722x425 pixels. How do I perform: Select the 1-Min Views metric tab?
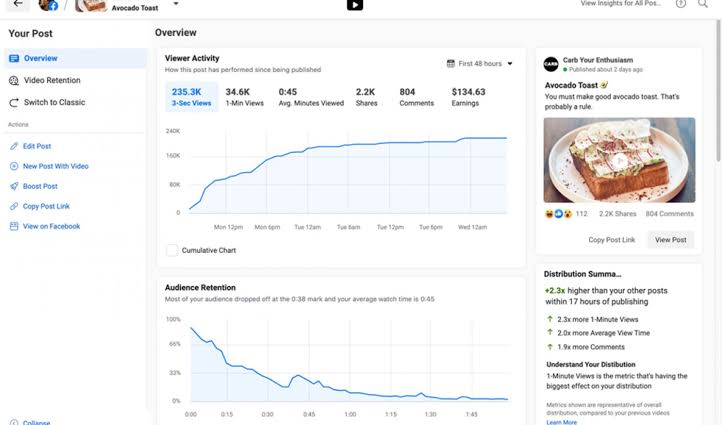[245, 97]
